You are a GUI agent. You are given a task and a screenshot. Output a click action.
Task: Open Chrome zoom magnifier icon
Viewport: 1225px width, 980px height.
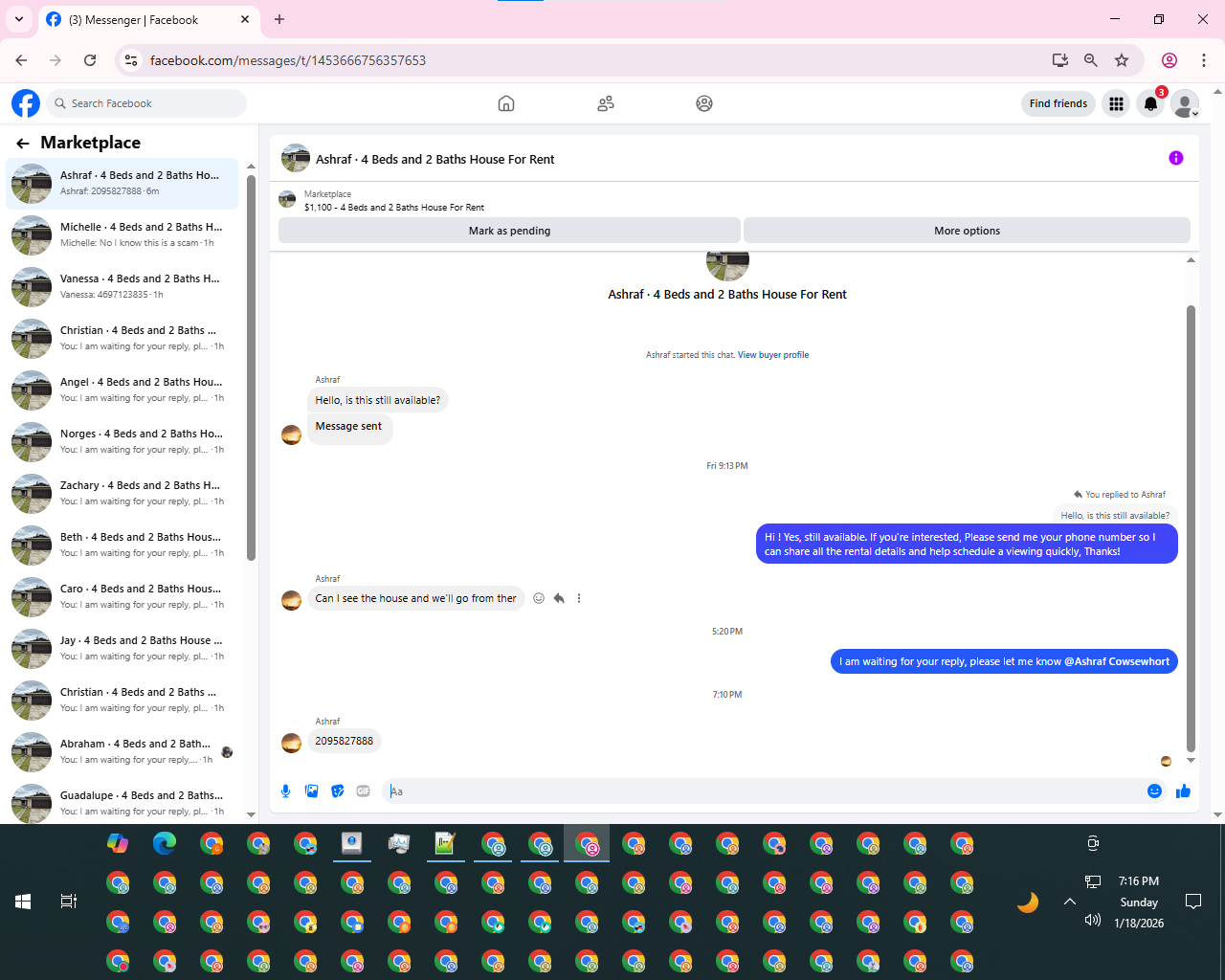(x=1090, y=60)
